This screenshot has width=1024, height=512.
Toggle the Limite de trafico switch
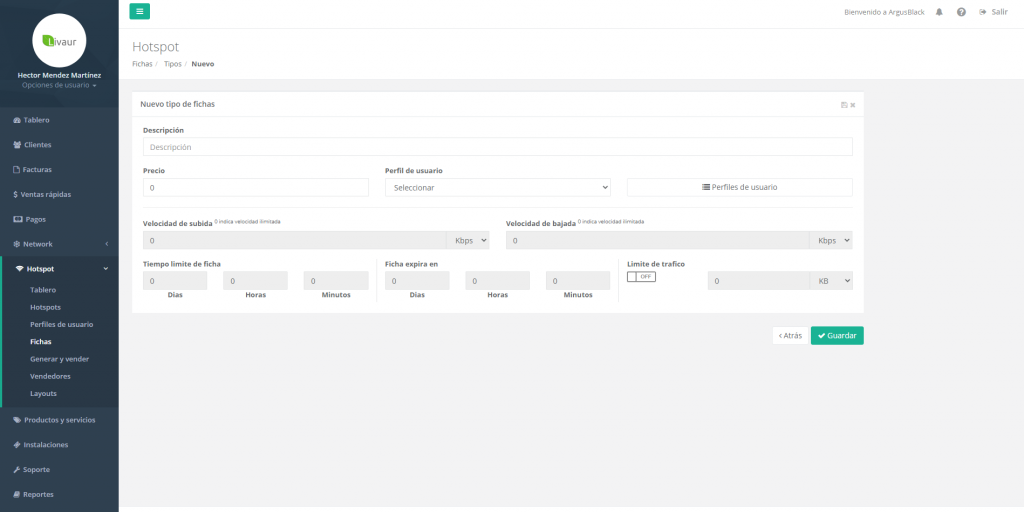[x=641, y=277]
